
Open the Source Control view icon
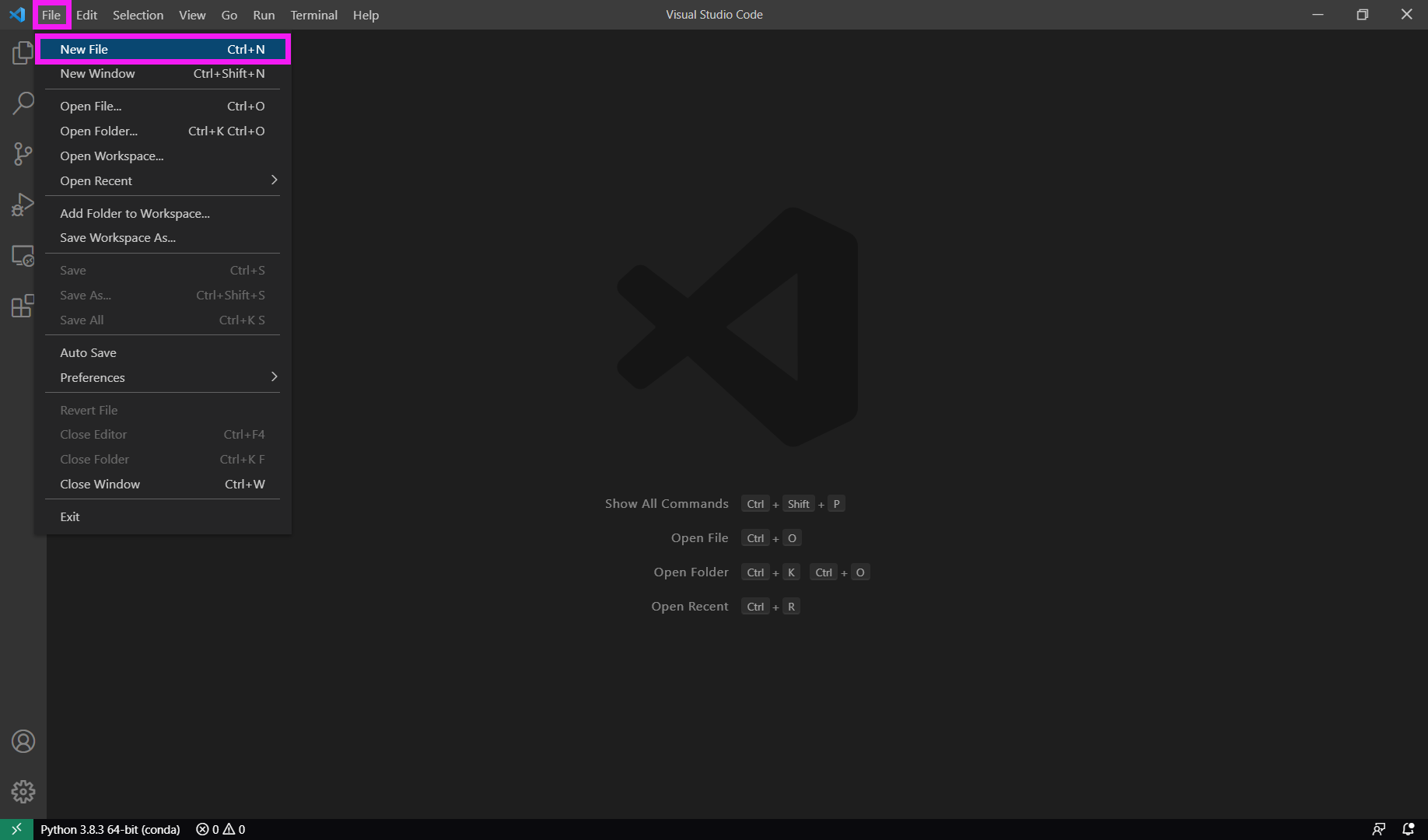(x=23, y=154)
